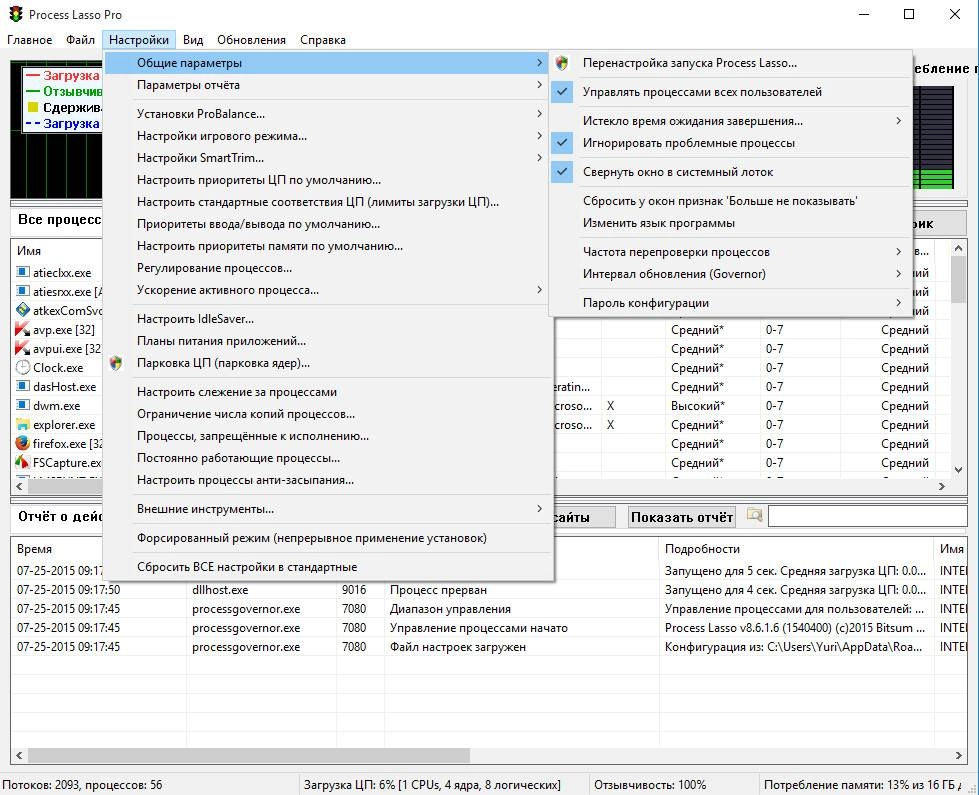Click the Показать отчёт button
The width and height of the screenshot is (979, 795).
point(682,517)
